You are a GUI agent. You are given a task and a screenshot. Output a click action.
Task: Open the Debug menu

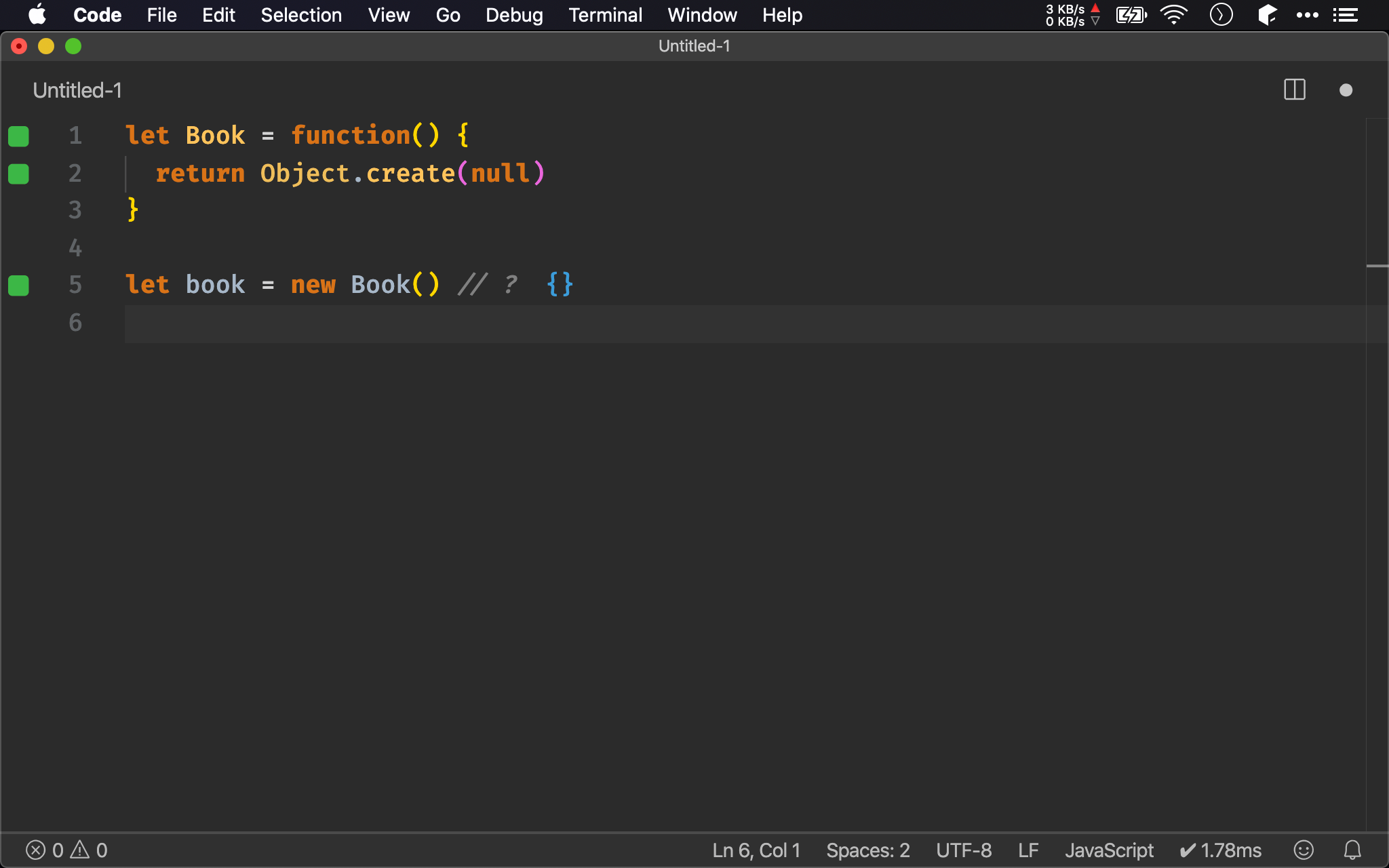coord(514,14)
